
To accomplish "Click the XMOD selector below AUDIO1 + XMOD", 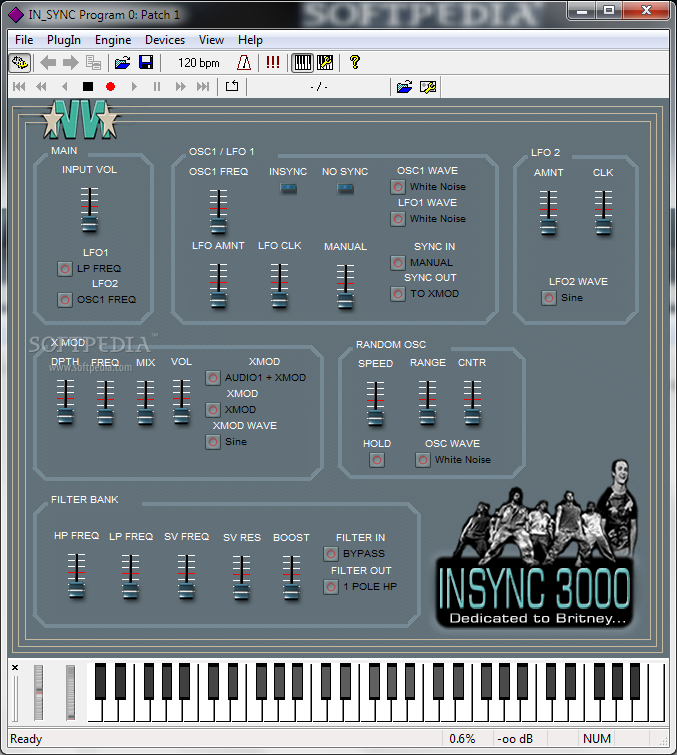I will point(213,410).
